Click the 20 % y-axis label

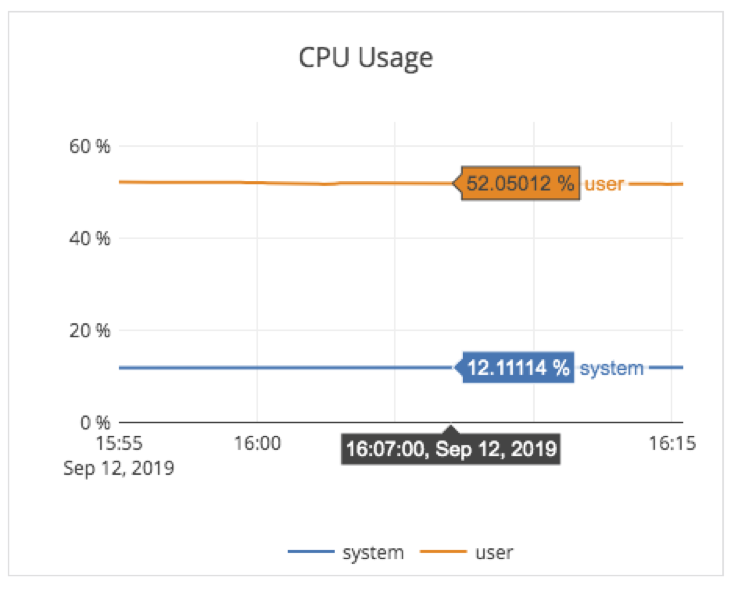click(x=89, y=330)
